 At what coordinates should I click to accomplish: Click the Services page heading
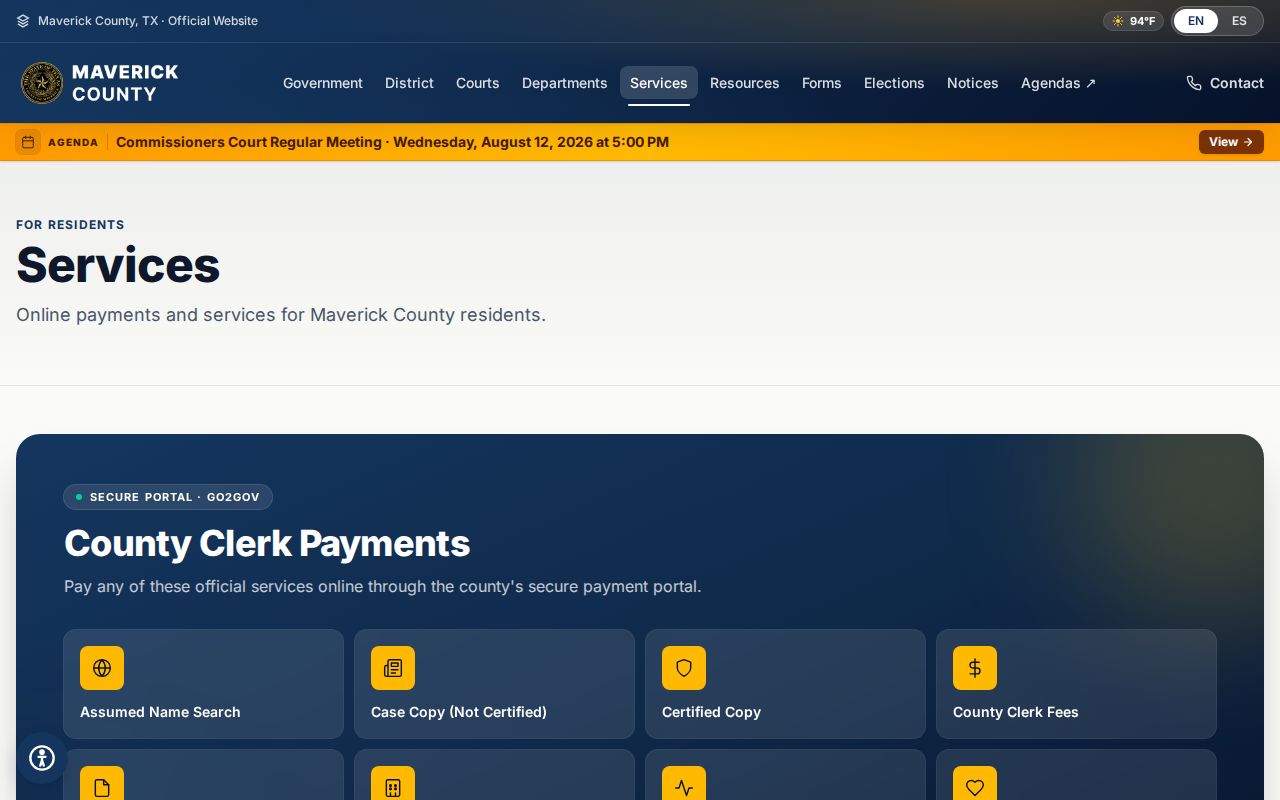(118, 265)
